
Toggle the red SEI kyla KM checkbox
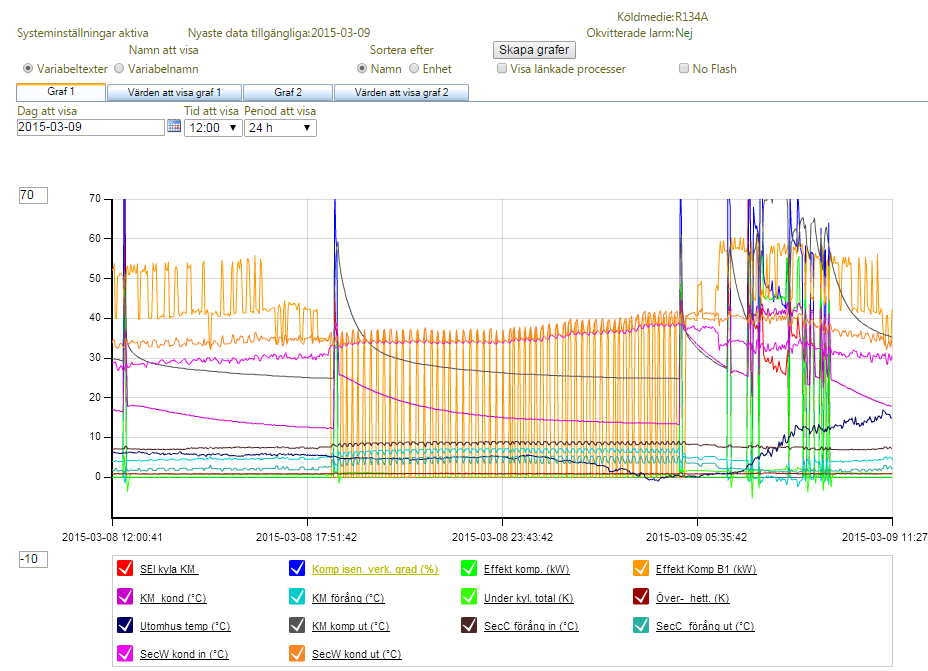(x=125, y=568)
